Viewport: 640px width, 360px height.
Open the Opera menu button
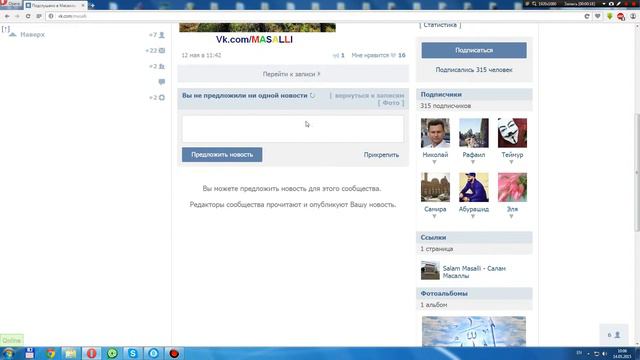click(11, 4)
